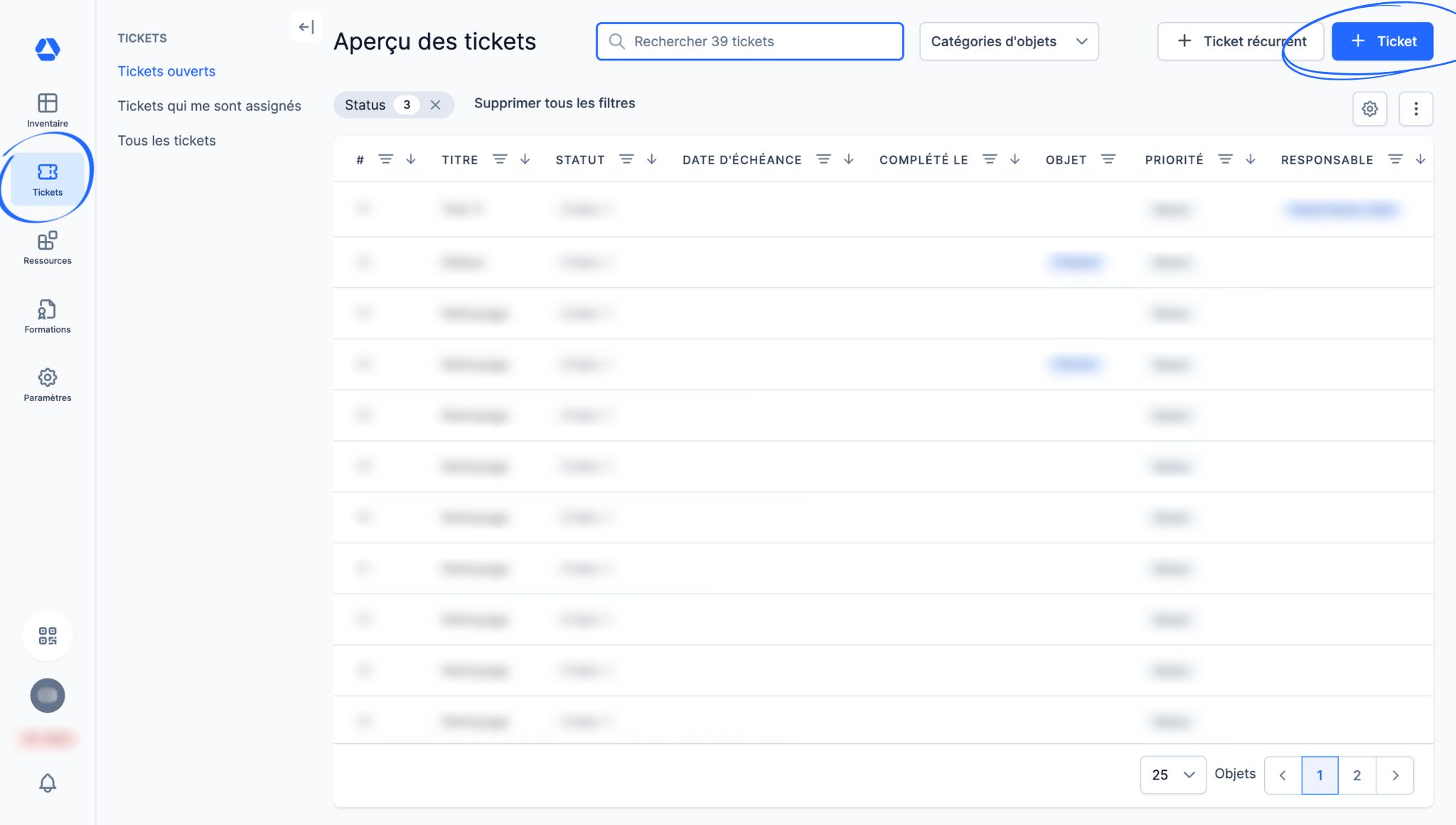The height and width of the screenshot is (825, 1456).
Task: Open the three-dot more options menu
Action: (x=1415, y=109)
